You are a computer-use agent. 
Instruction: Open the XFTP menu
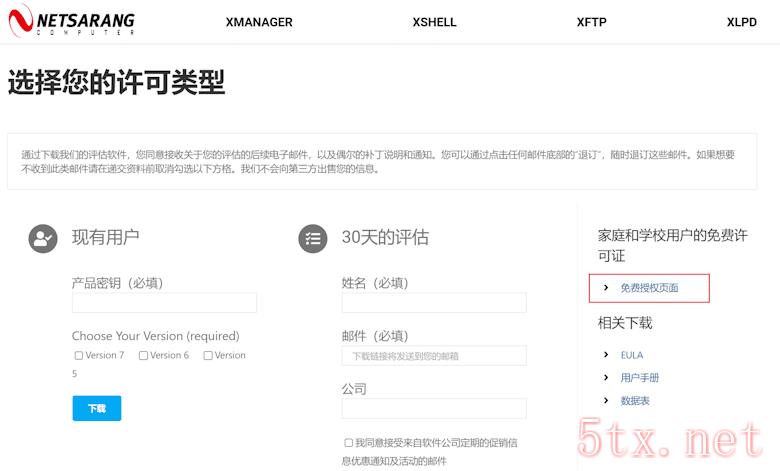click(591, 22)
